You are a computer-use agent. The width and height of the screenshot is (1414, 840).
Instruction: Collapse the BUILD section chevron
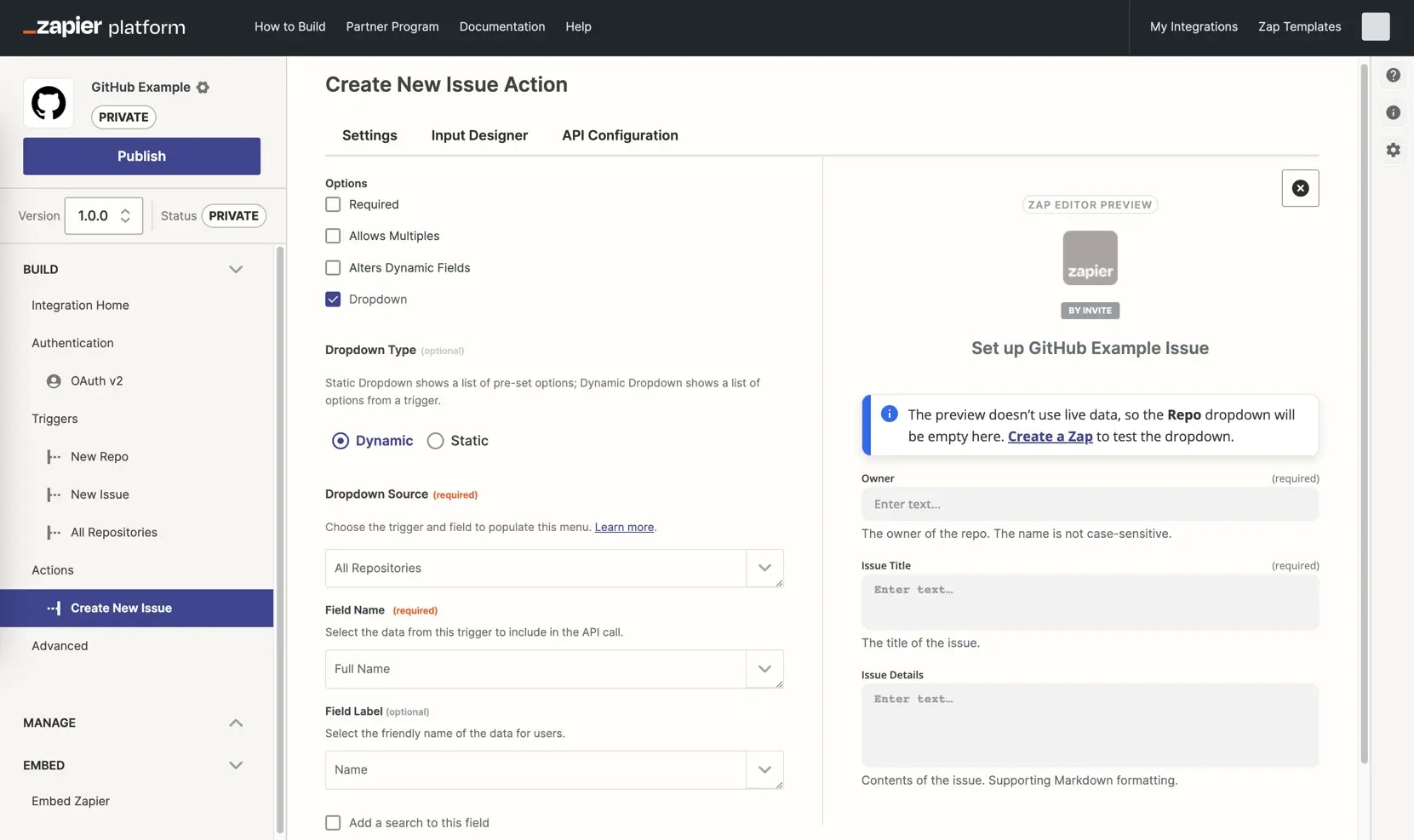(x=236, y=269)
